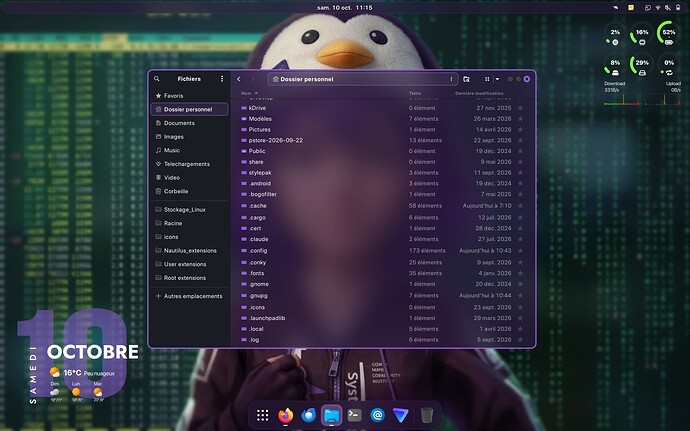Launch Firefox from the dock
Image resolution: width=690 pixels, height=431 pixels.
[286, 415]
